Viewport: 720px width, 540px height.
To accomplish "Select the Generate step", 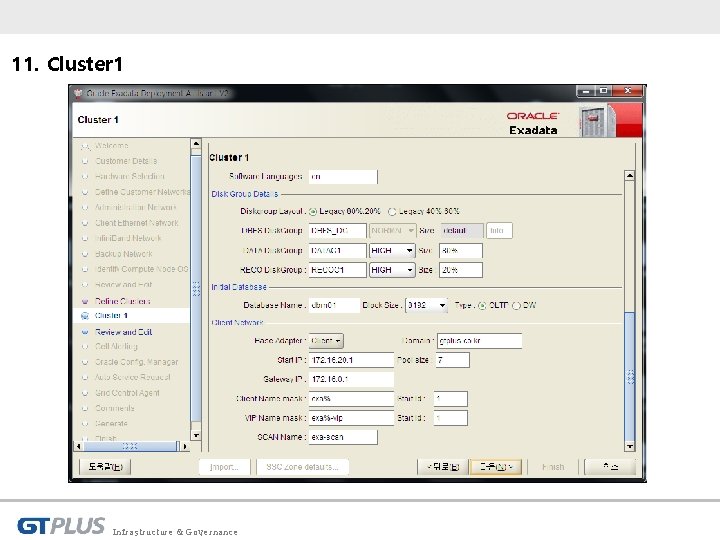I will click(x=111, y=423).
